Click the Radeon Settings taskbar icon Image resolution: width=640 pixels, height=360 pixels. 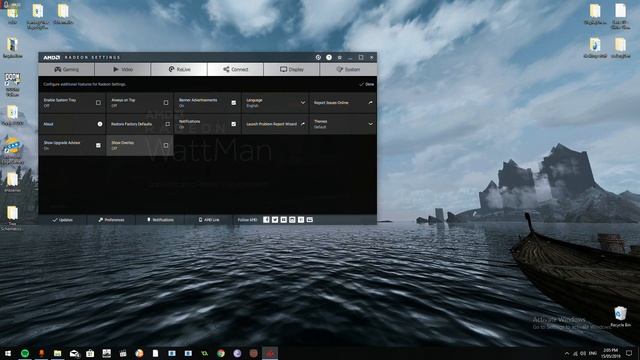(x=270, y=353)
